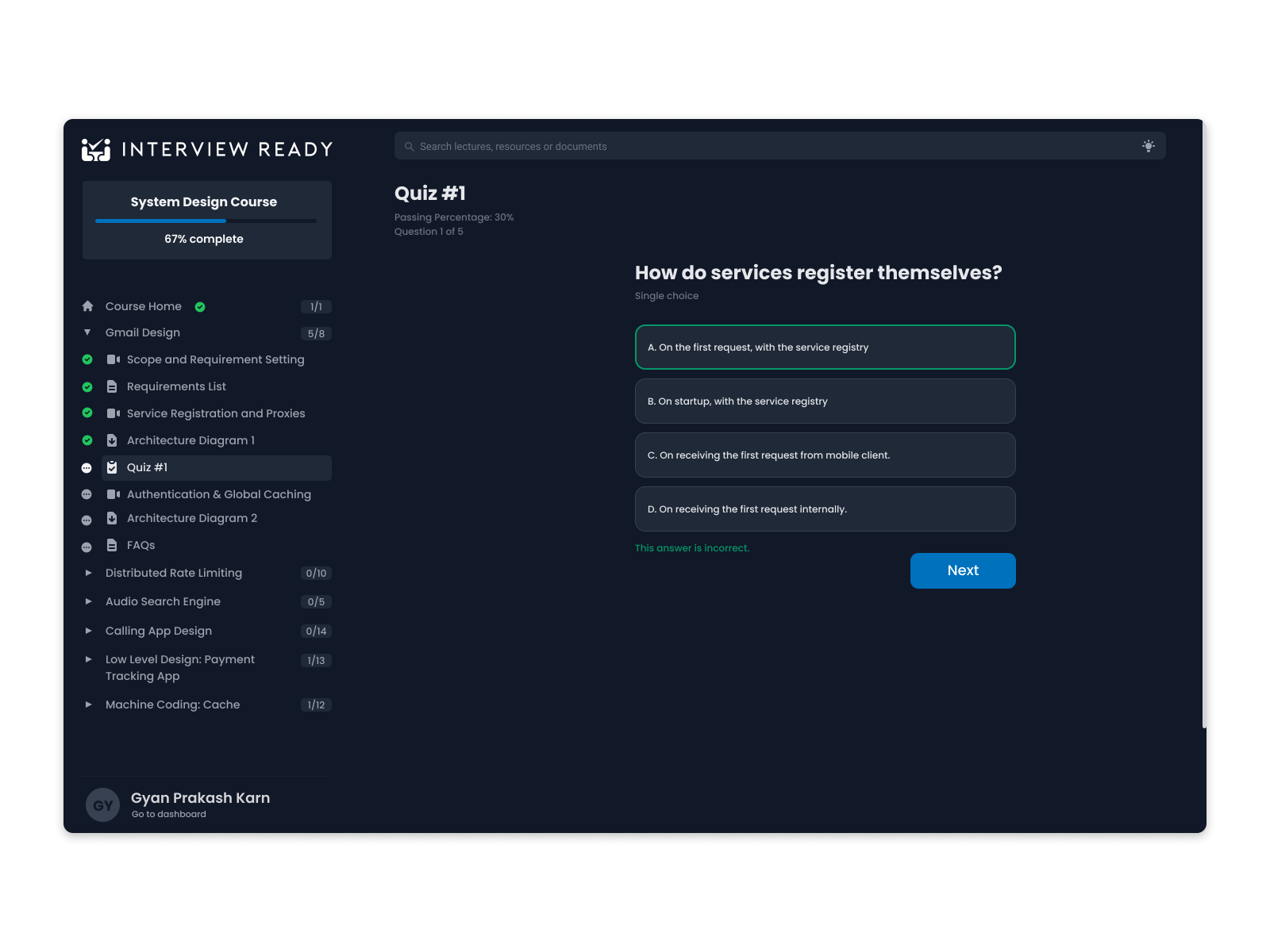Toggle the light bulb theme switch
Viewport: 1270px width, 952px height.
click(1149, 145)
